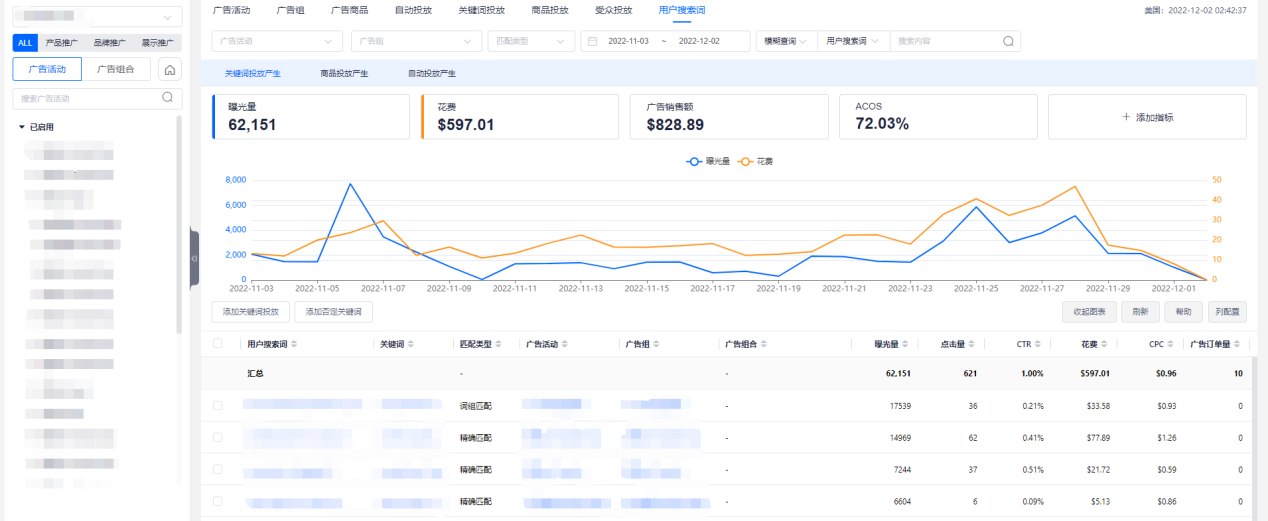
Task: Open the 广告组 filter dropdown
Action: point(416,41)
